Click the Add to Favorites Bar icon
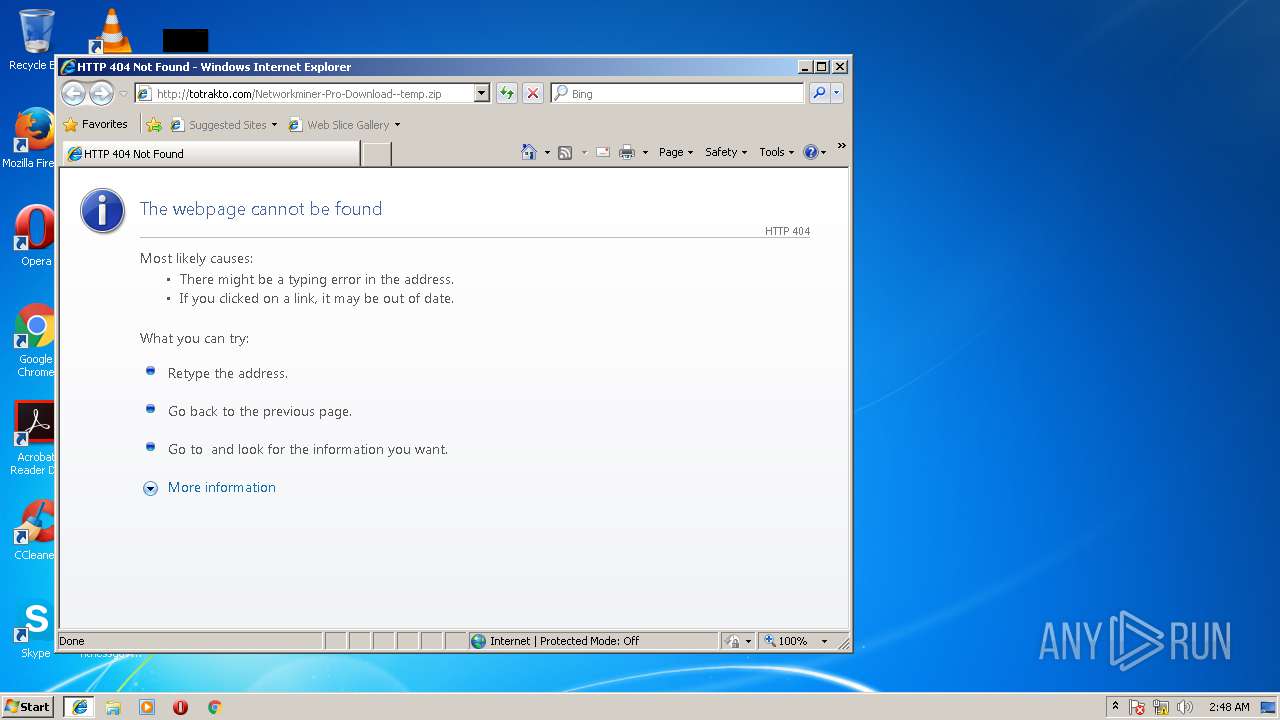The image size is (1280, 720). tap(154, 125)
